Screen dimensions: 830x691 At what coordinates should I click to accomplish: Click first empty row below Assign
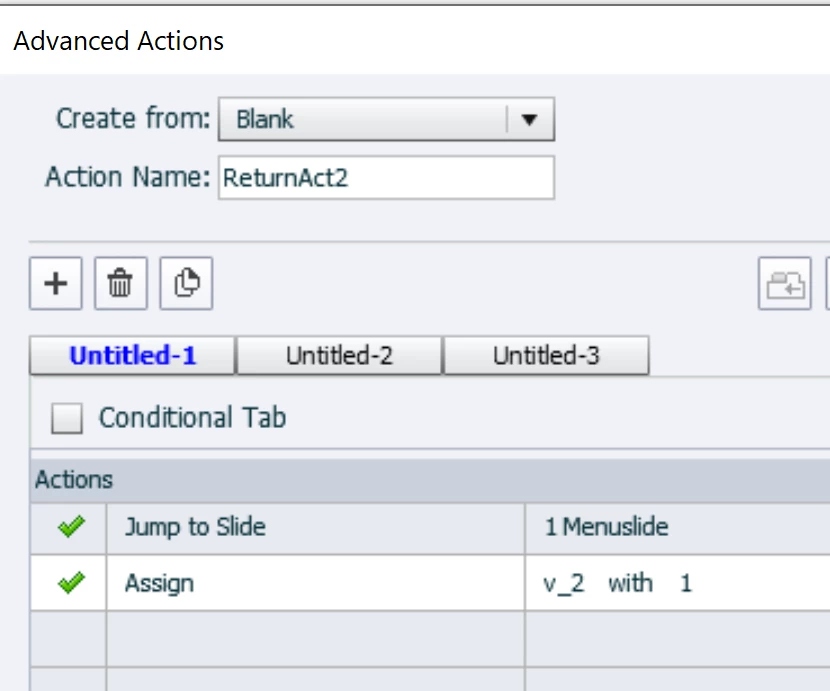(315, 638)
